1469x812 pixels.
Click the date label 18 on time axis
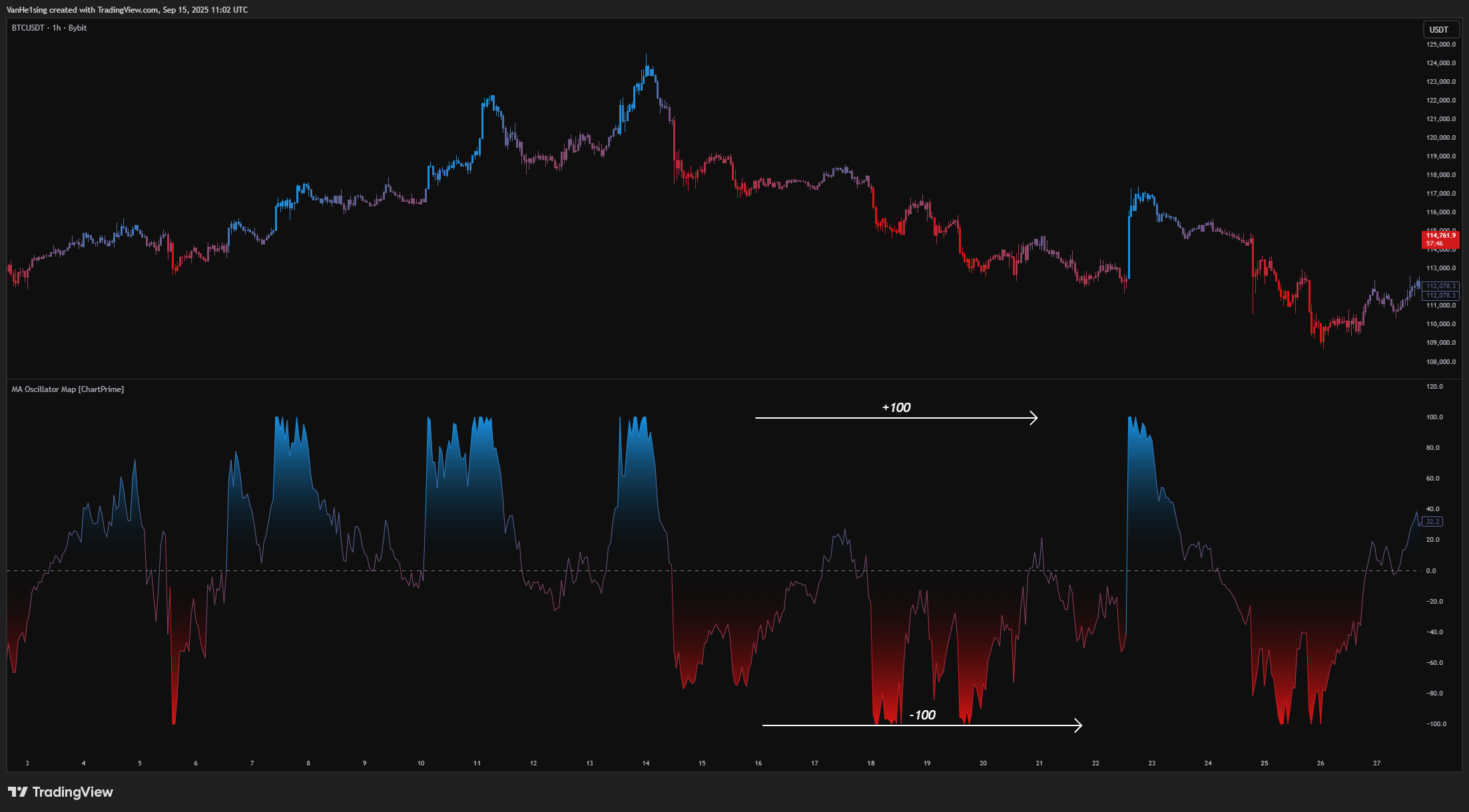(870, 763)
